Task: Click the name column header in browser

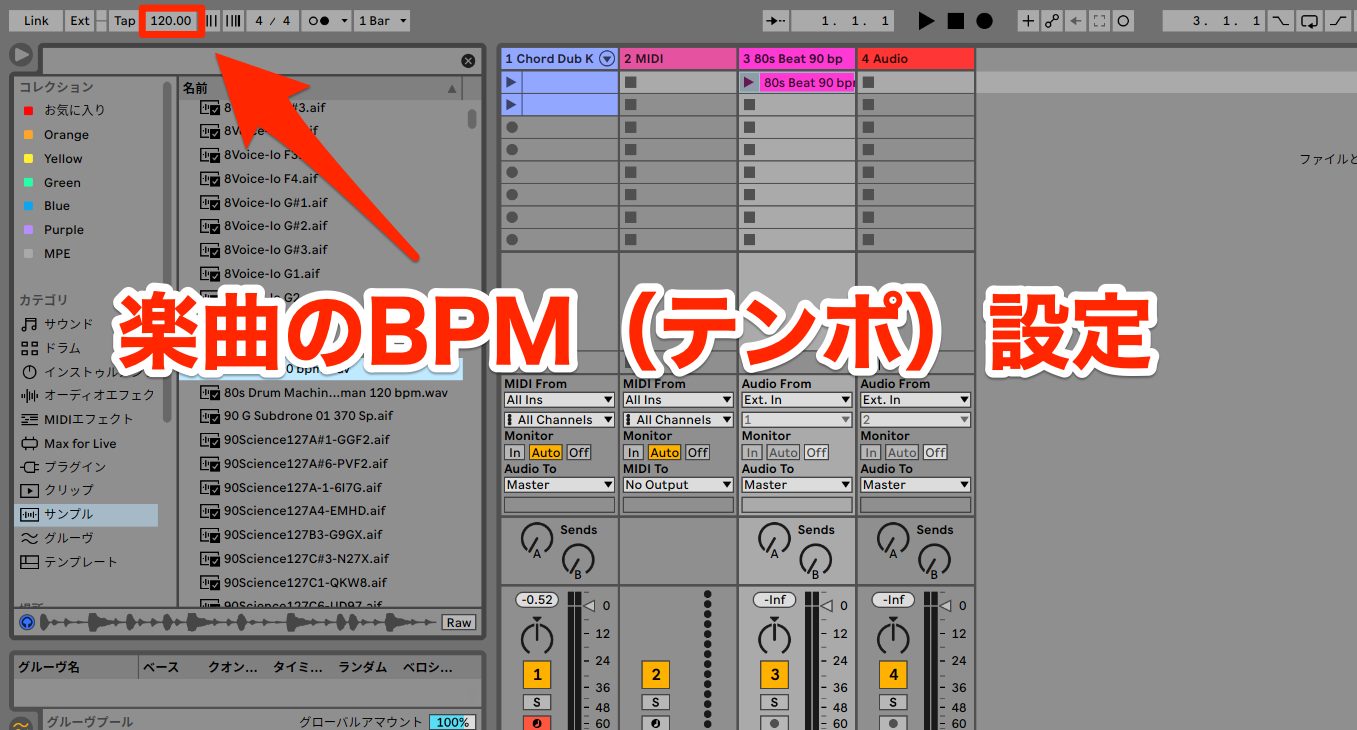Action: tap(320, 88)
